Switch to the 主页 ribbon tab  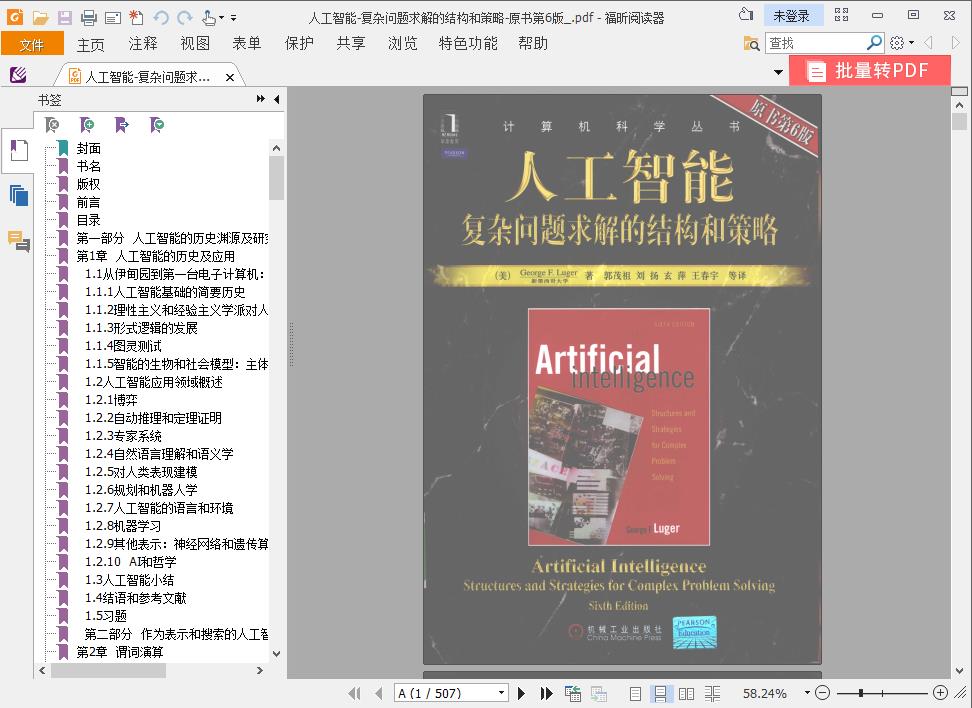click(x=91, y=44)
